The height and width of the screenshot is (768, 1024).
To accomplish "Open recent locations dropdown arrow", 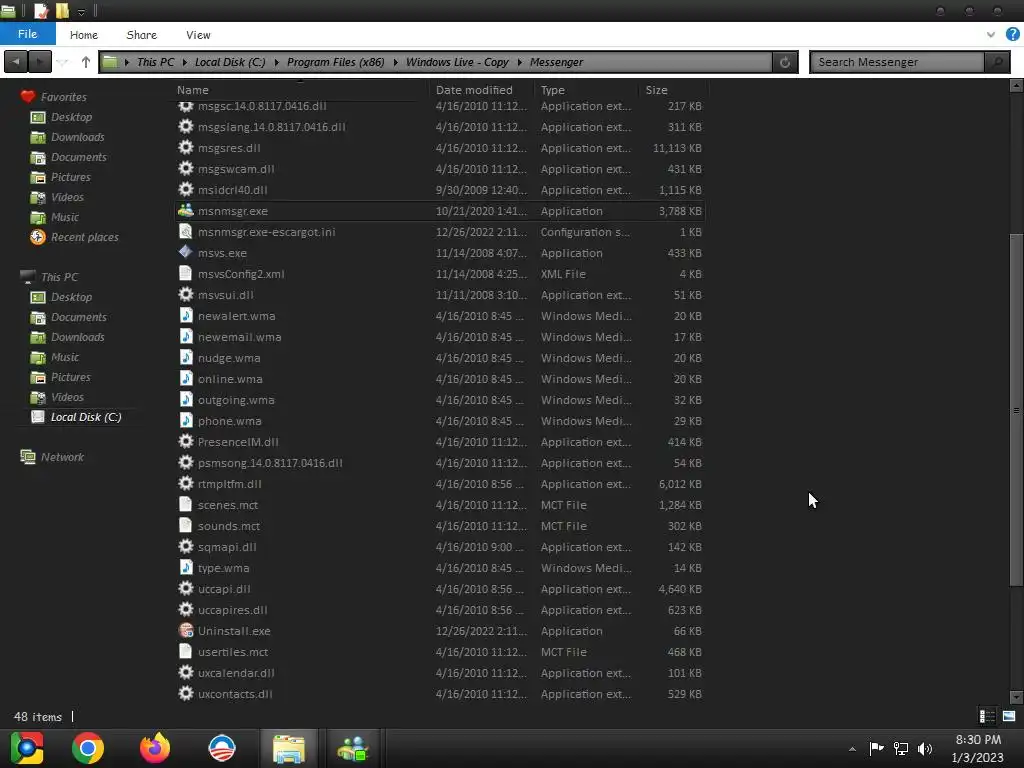I will tap(63, 62).
